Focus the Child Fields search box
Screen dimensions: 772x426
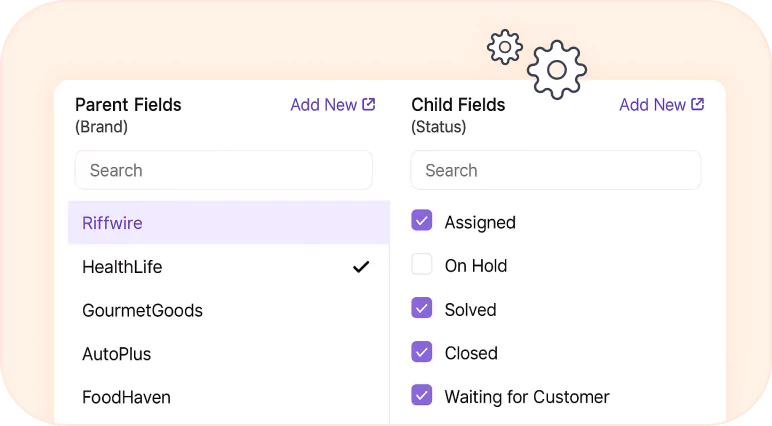click(x=556, y=170)
